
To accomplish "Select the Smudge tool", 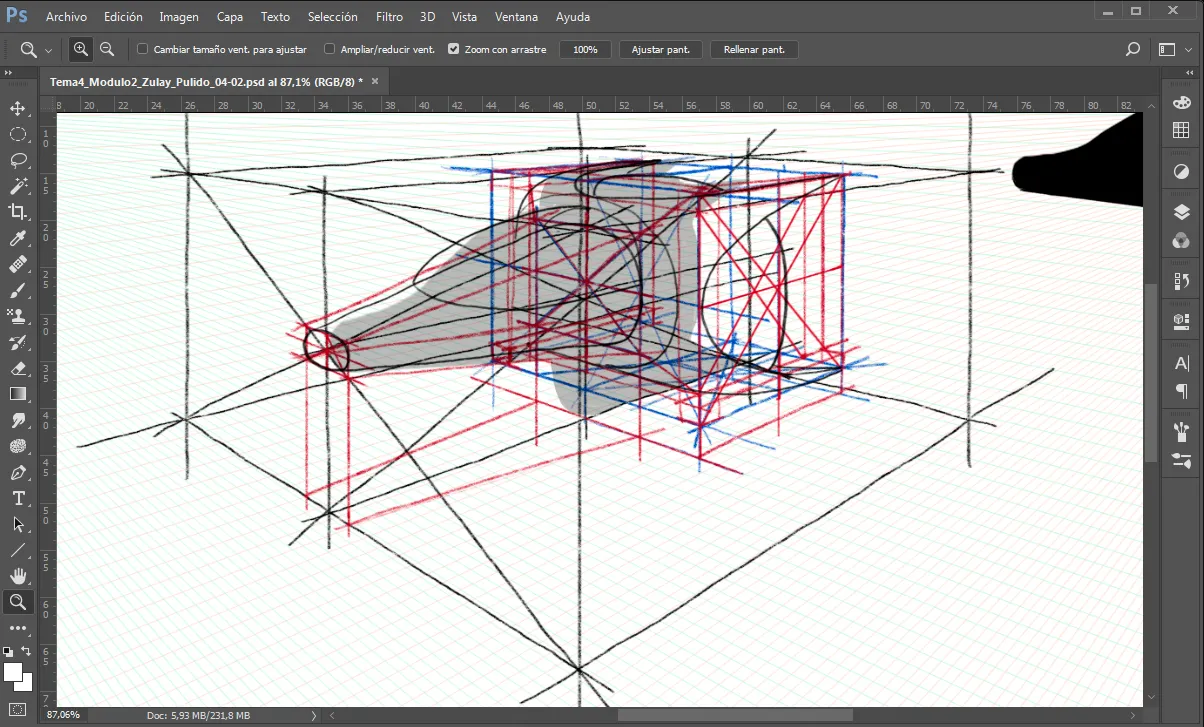I will [18, 420].
